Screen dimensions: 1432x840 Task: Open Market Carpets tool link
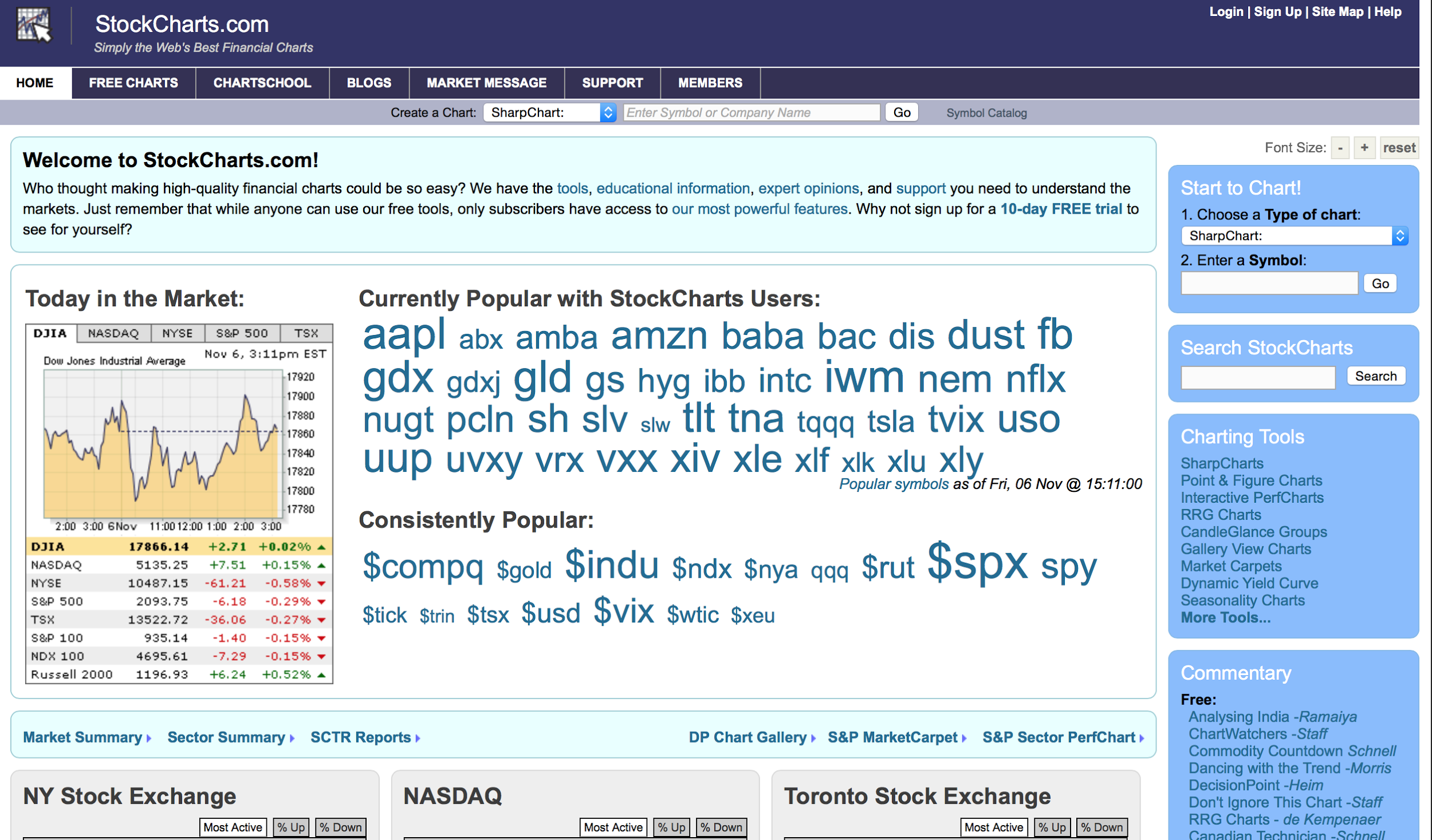coord(1231,566)
